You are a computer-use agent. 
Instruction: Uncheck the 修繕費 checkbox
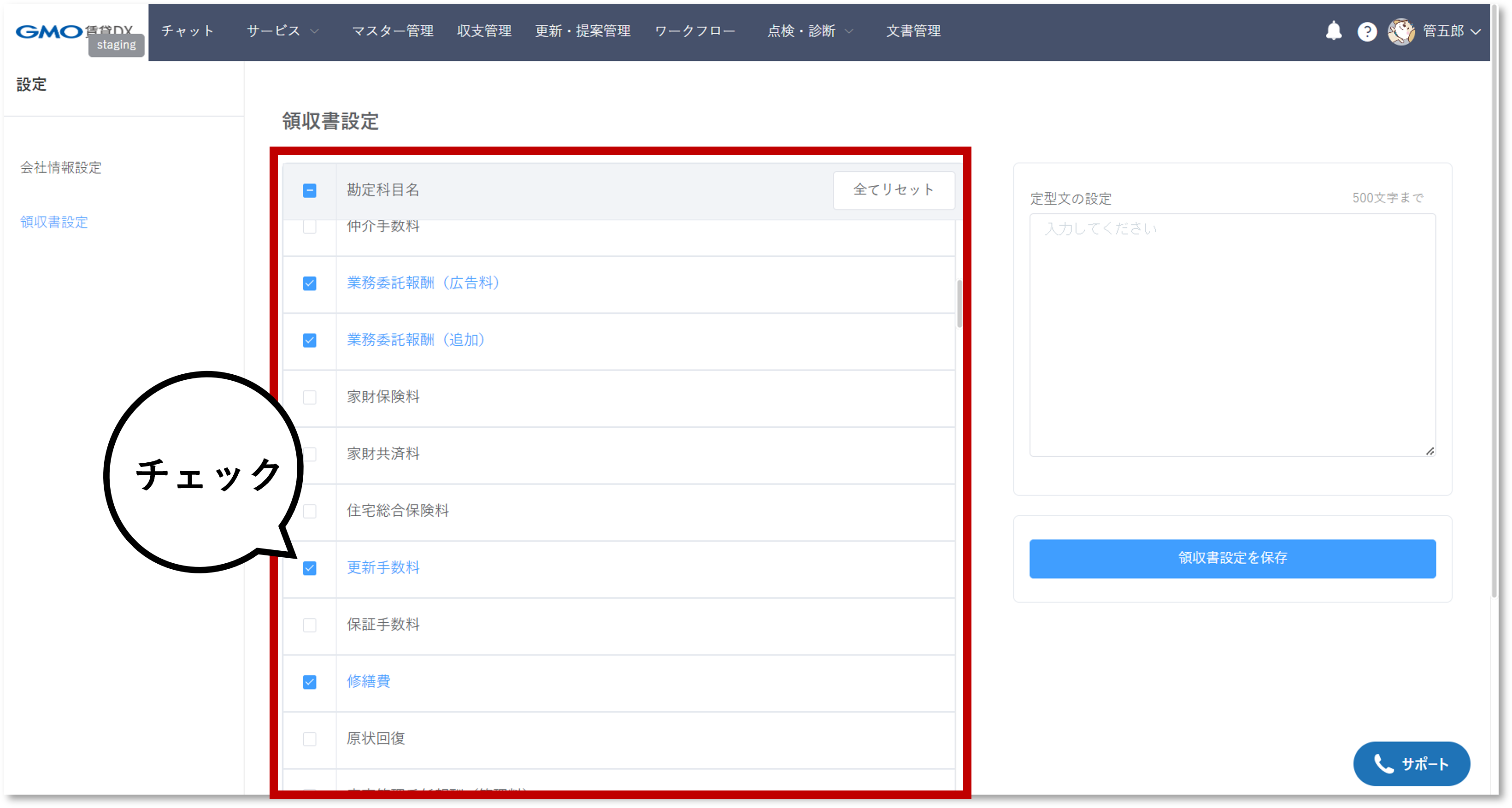[x=309, y=682]
